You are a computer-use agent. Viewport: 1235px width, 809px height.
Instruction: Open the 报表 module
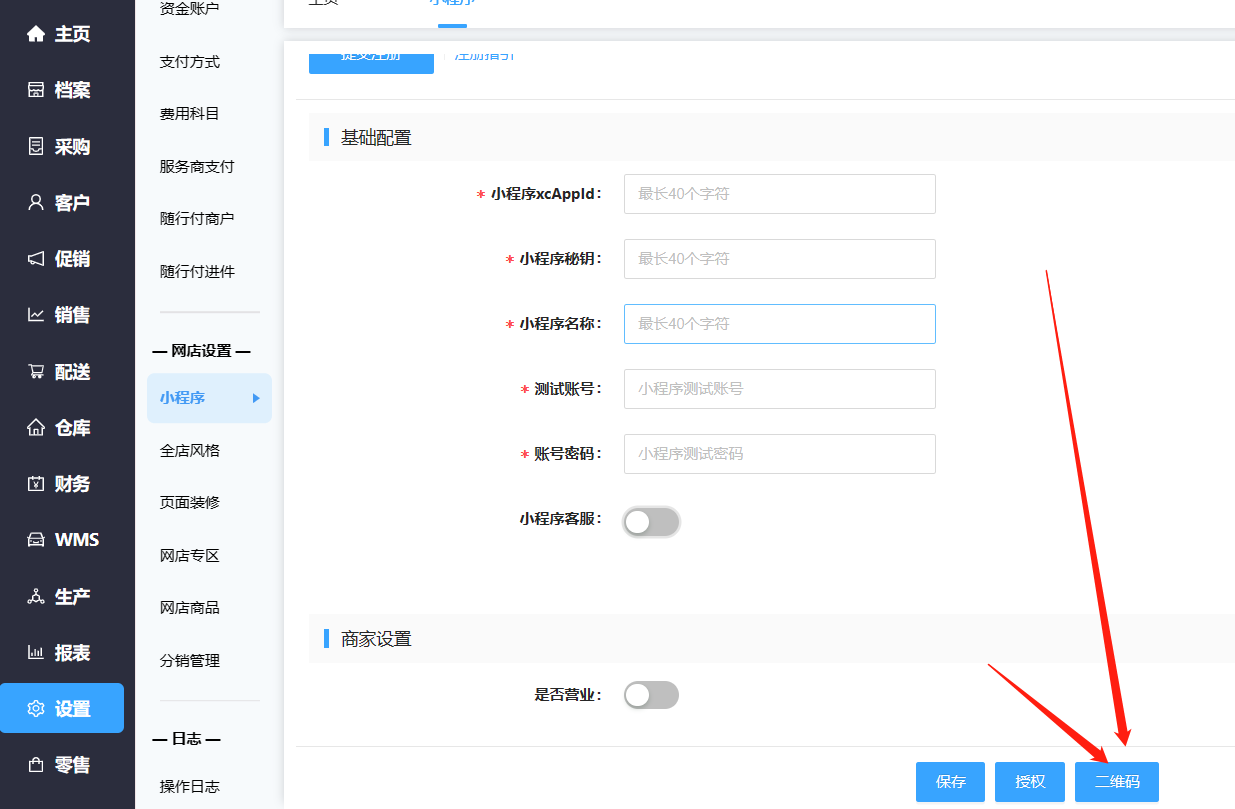coord(59,653)
